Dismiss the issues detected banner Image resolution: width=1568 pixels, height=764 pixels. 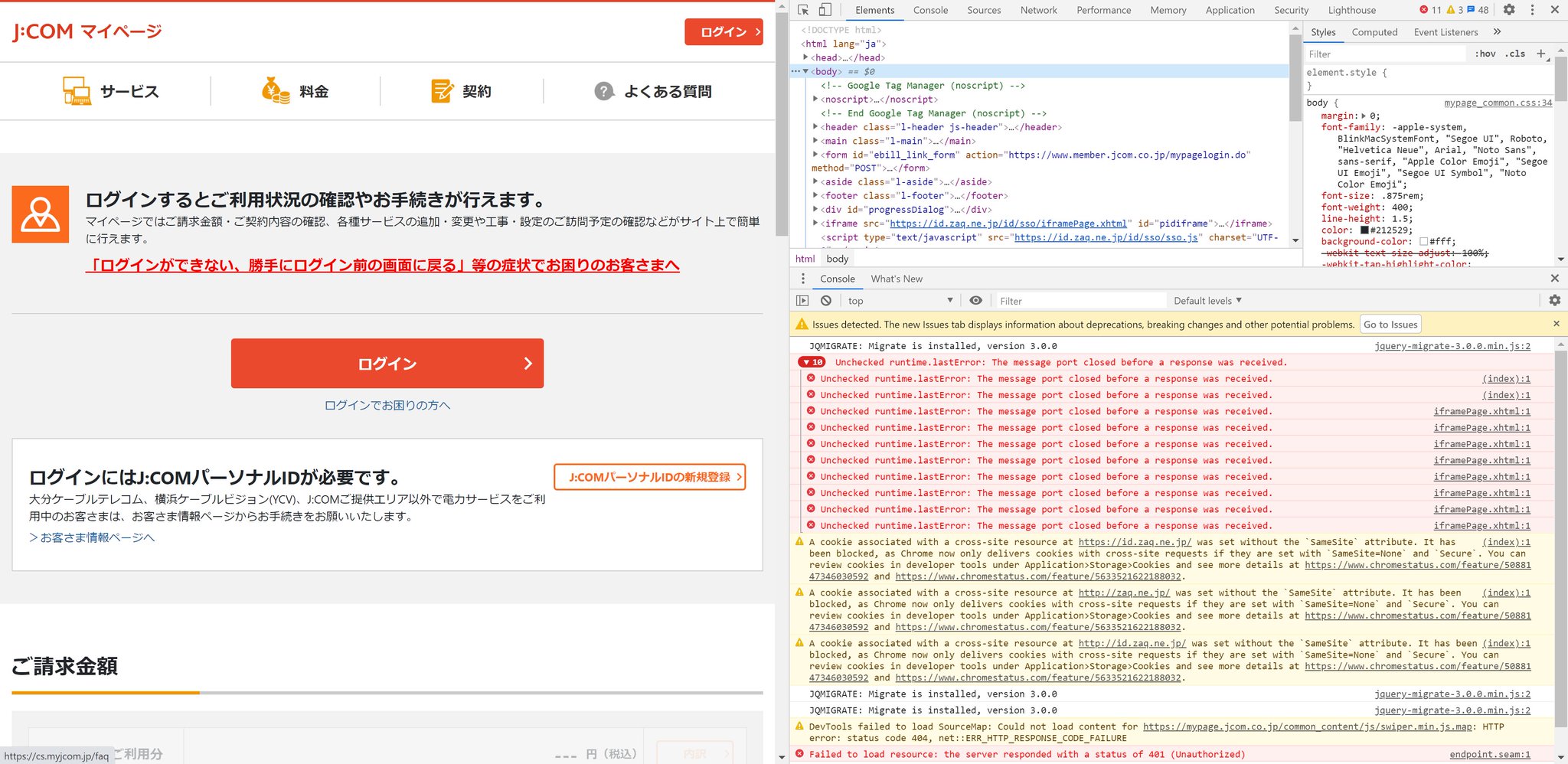(1557, 324)
